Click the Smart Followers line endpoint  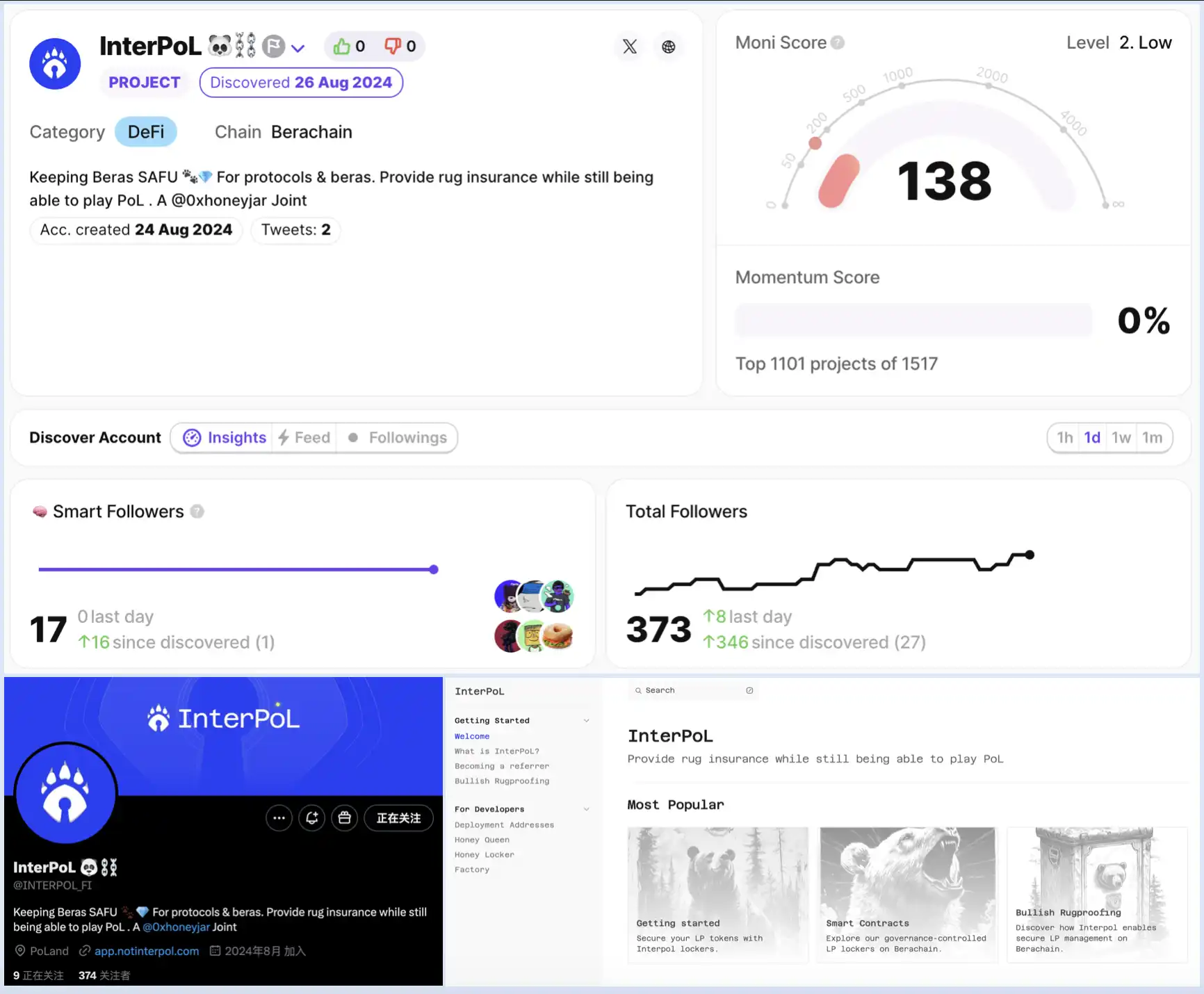tap(434, 569)
